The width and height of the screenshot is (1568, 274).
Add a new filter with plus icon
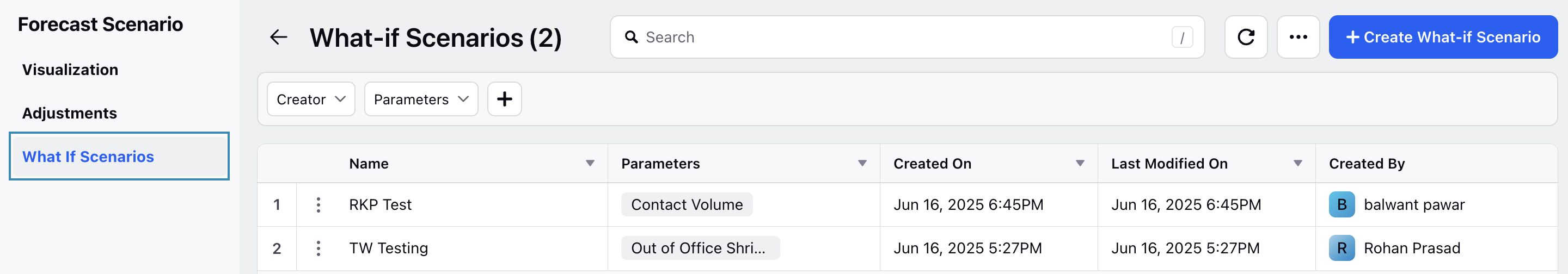[x=504, y=99]
